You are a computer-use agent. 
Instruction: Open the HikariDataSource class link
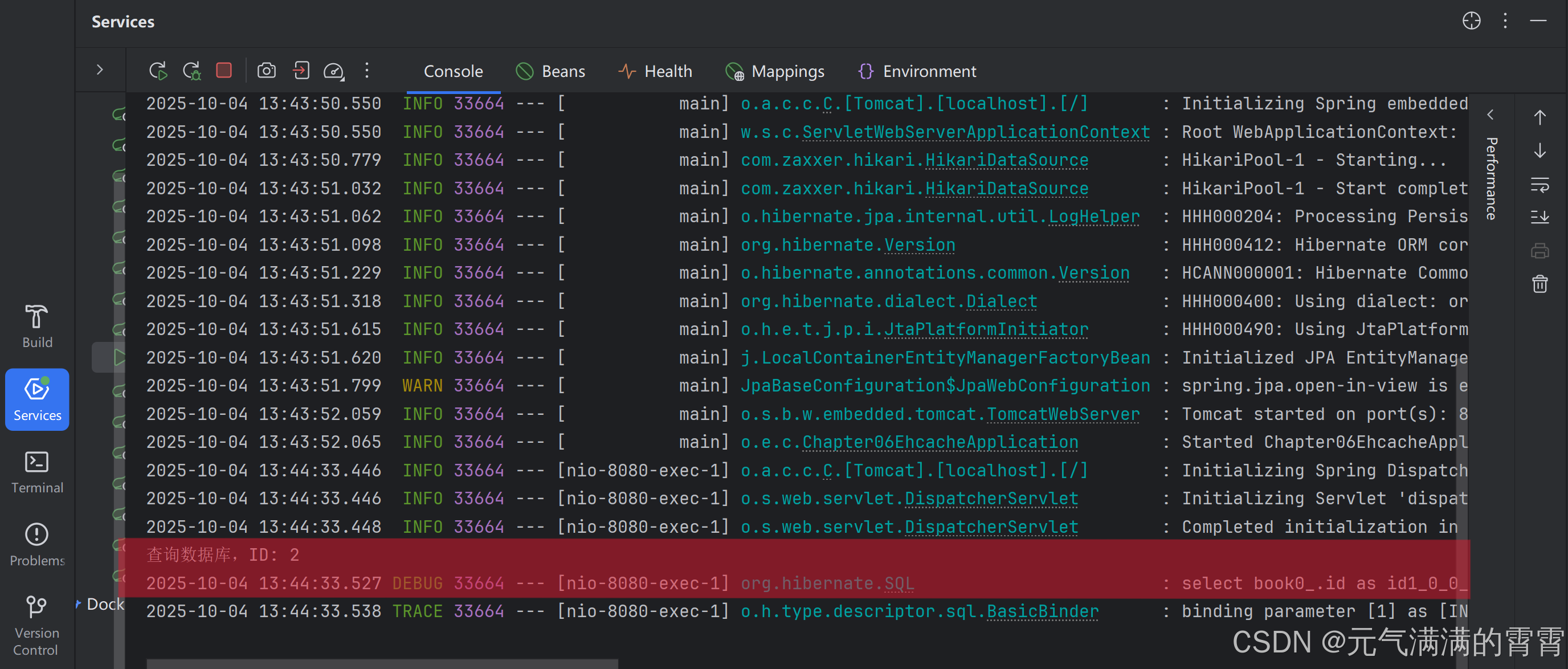1006,160
